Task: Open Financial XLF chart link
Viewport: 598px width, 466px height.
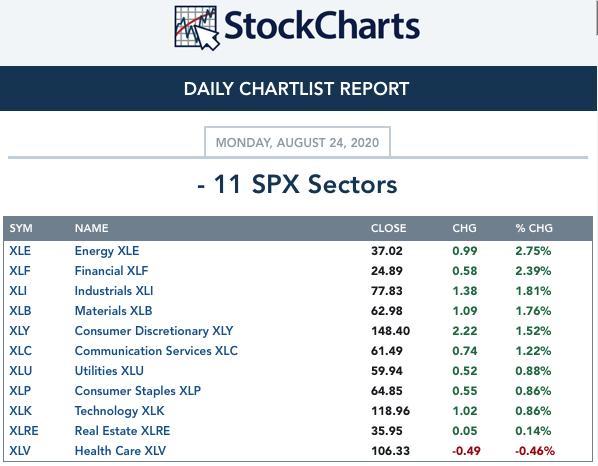Action: point(111,271)
